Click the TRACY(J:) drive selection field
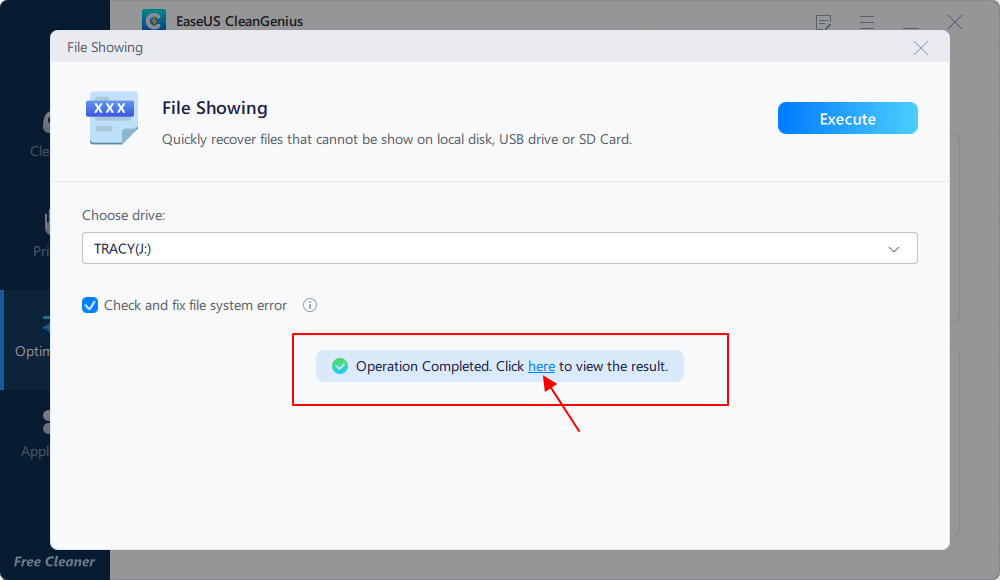 [480, 249]
